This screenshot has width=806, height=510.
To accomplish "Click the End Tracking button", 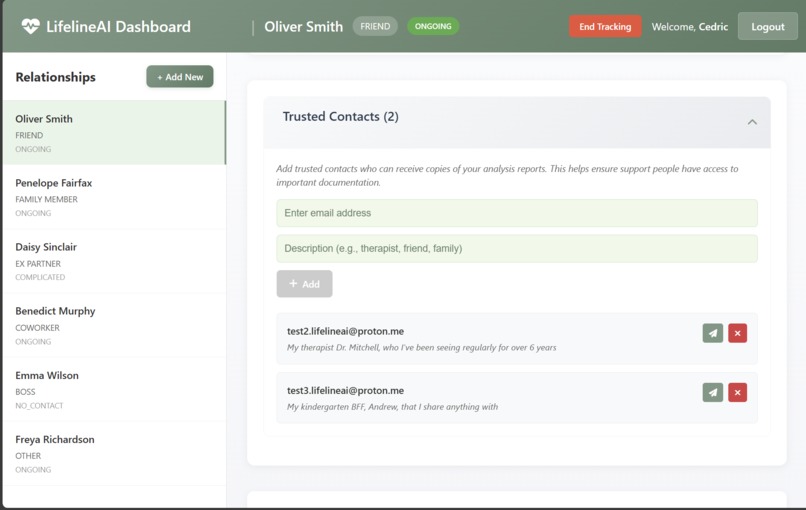I will pyautogui.click(x=605, y=26).
